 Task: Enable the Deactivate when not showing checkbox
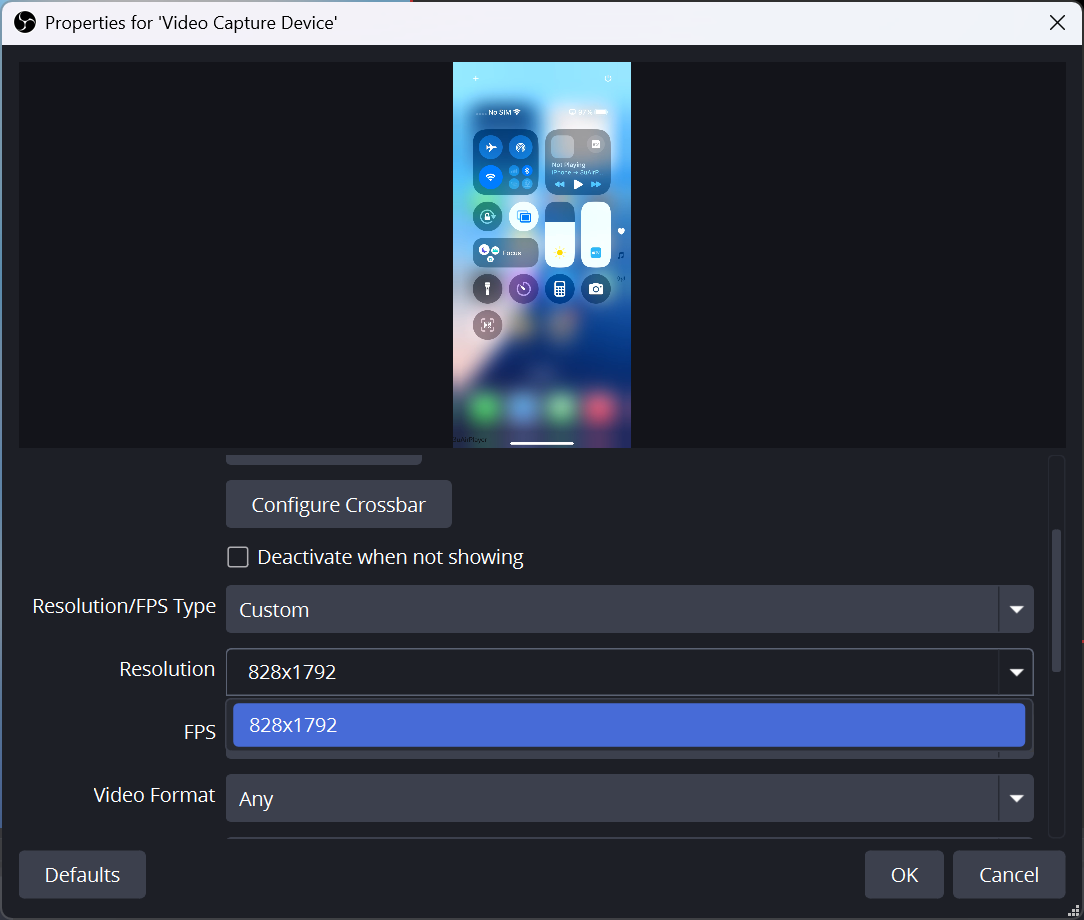238,557
